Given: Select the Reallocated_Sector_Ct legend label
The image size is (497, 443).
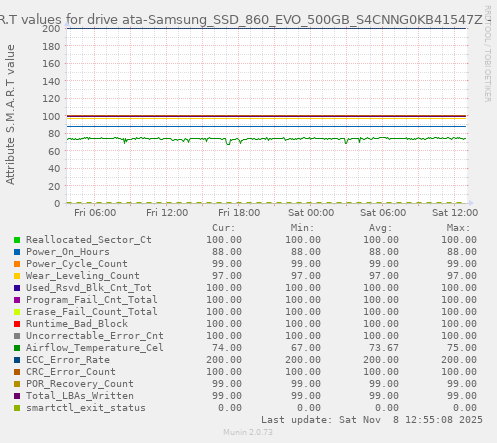Looking at the screenshot, I should coord(89,240).
